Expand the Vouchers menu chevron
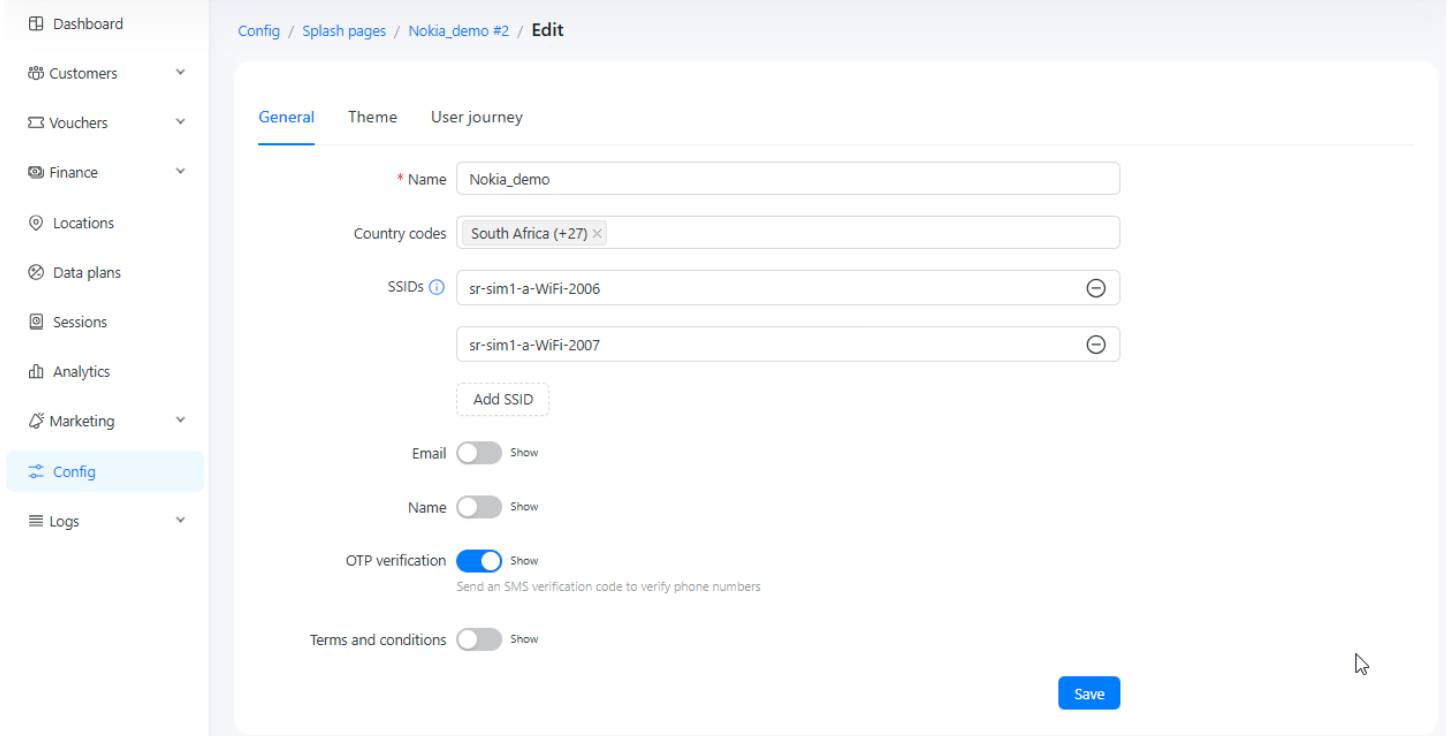 click(180, 122)
